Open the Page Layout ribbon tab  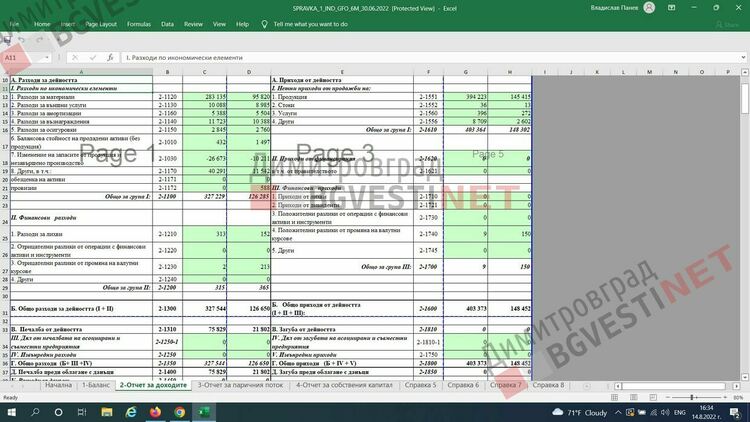(x=100, y=23)
